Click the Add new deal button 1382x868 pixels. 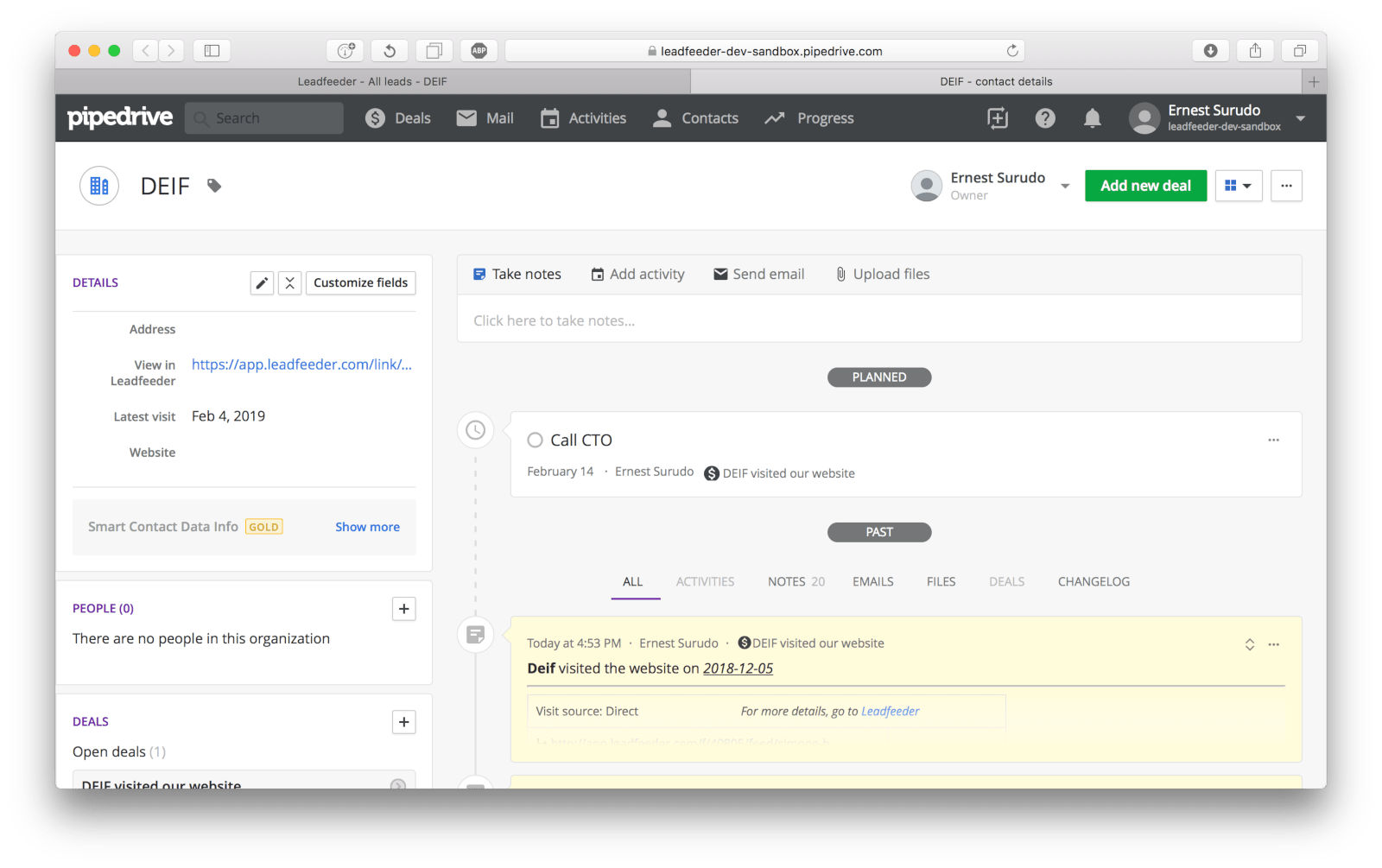[x=1145, y=186]
